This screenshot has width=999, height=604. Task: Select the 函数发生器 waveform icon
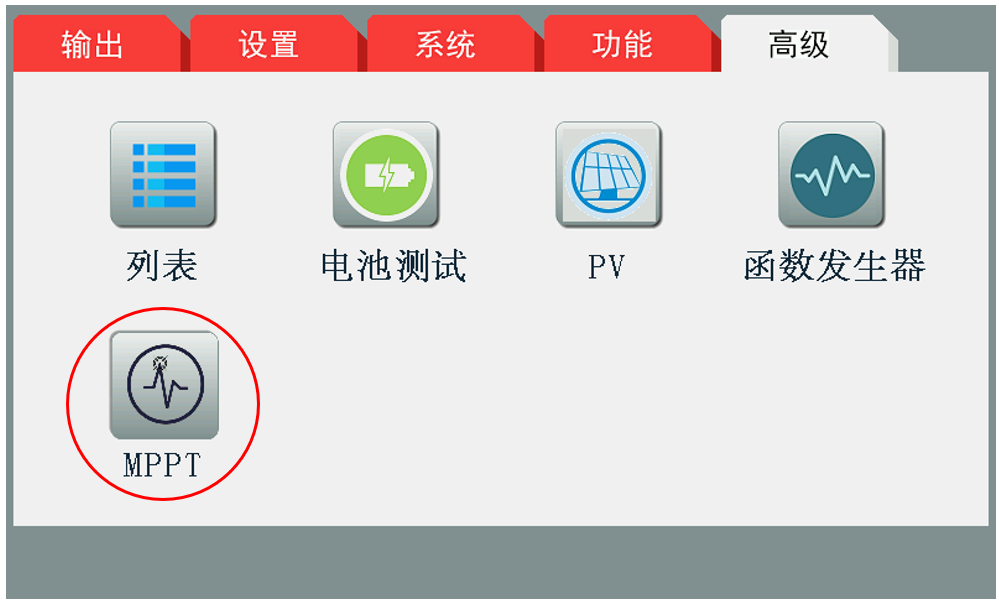coord(831,175)
